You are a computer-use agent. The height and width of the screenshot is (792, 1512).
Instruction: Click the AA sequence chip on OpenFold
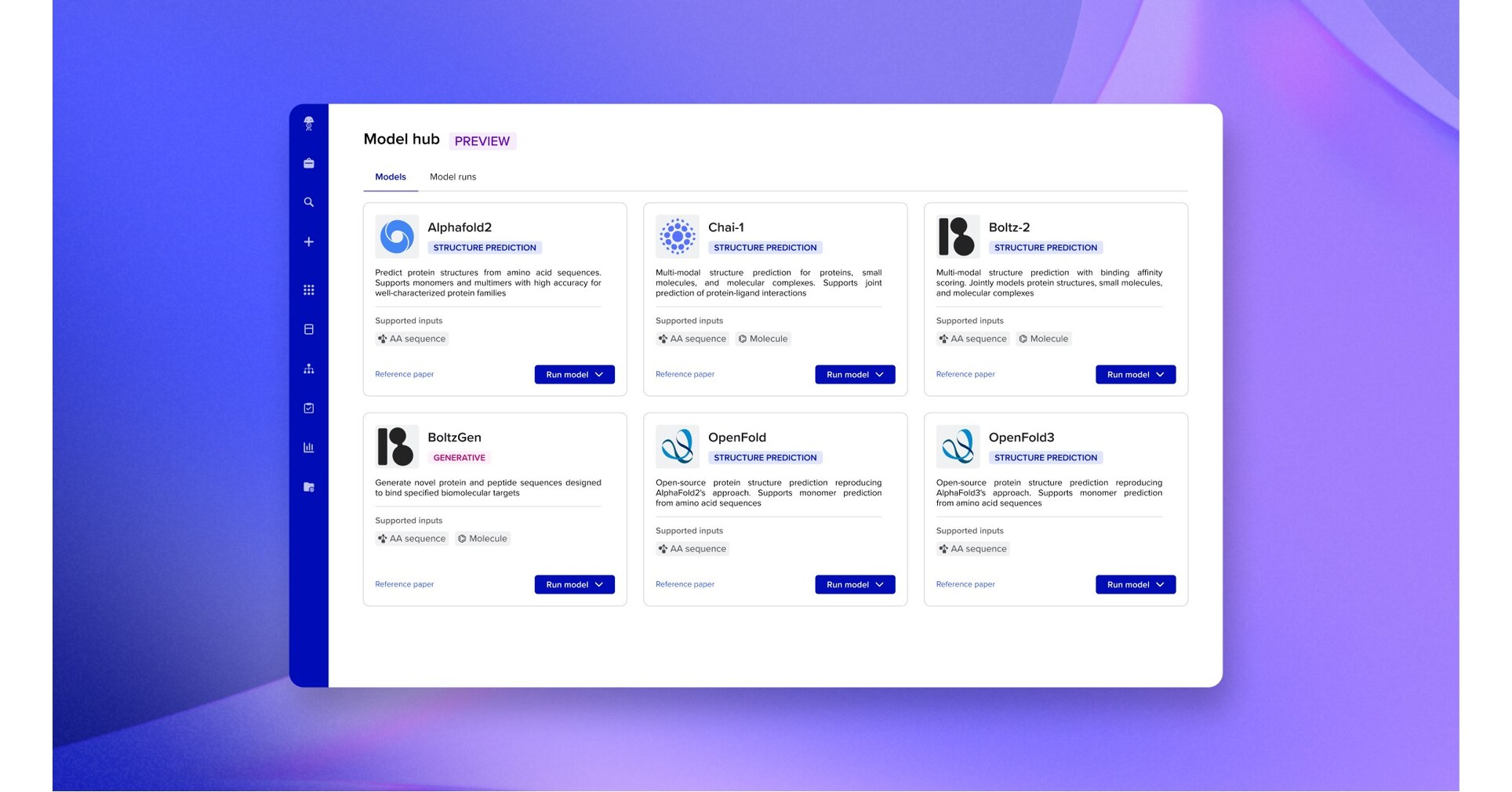tap(692, 550)
